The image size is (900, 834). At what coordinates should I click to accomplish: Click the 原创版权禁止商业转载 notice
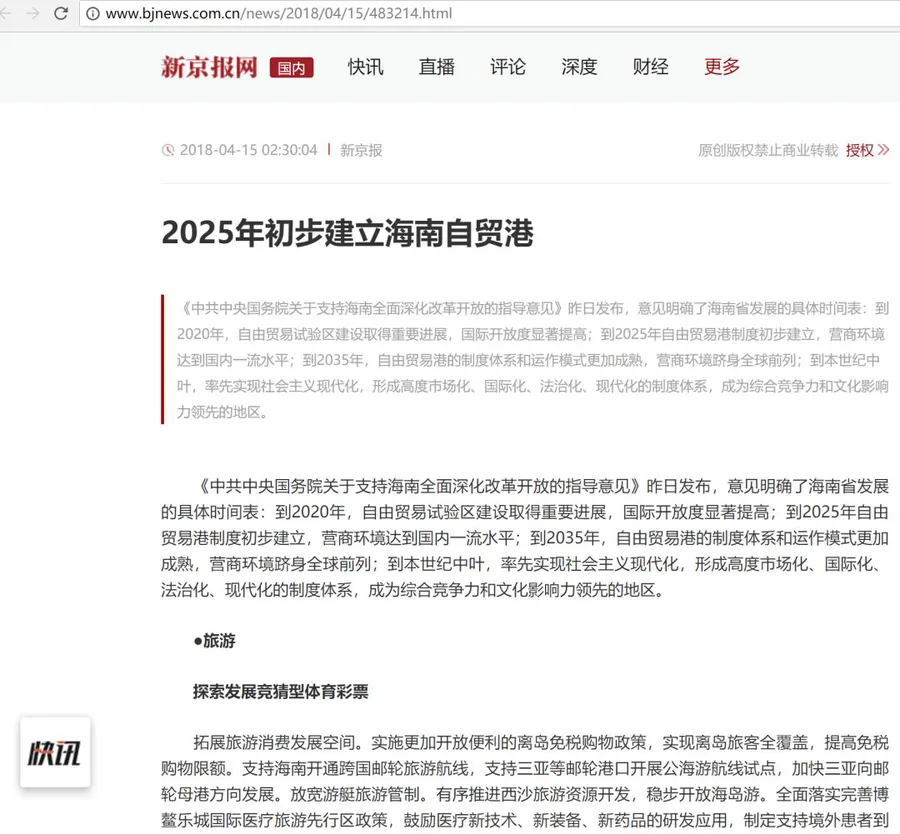click(768, 150)
